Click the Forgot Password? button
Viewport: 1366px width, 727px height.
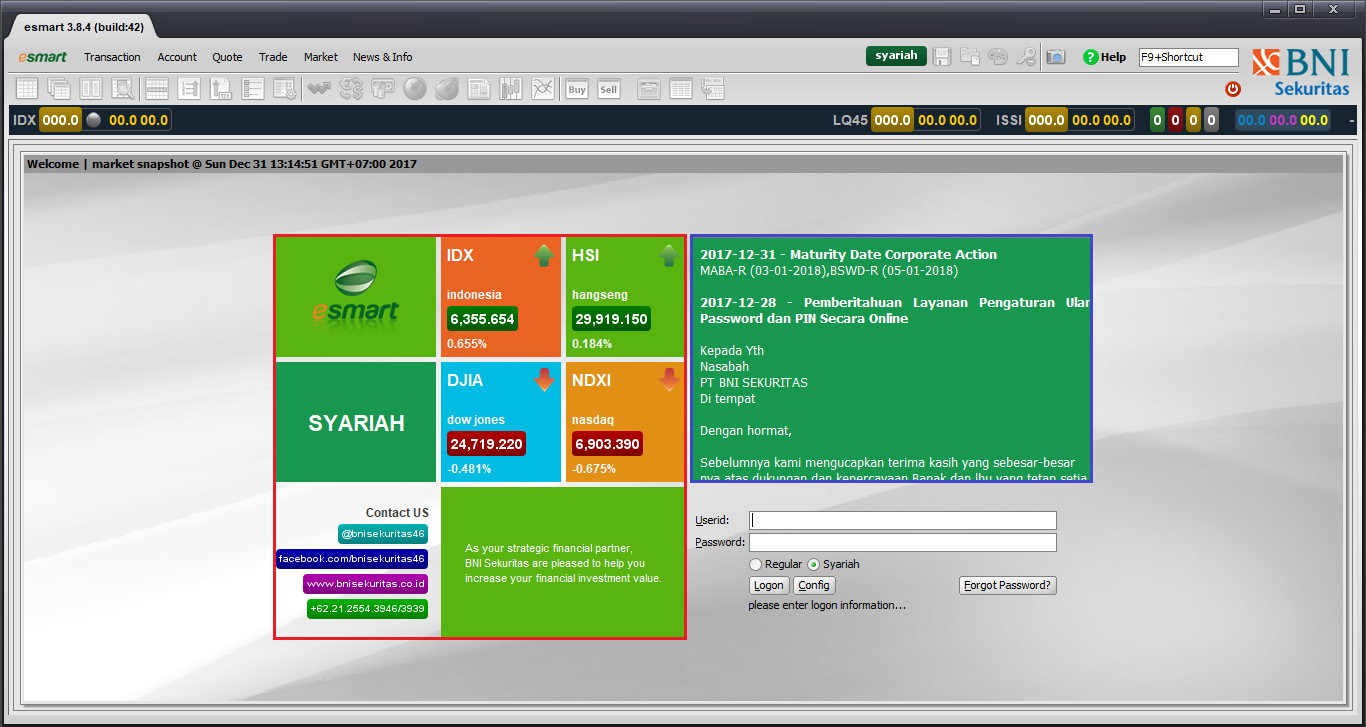click(1008, 585)
